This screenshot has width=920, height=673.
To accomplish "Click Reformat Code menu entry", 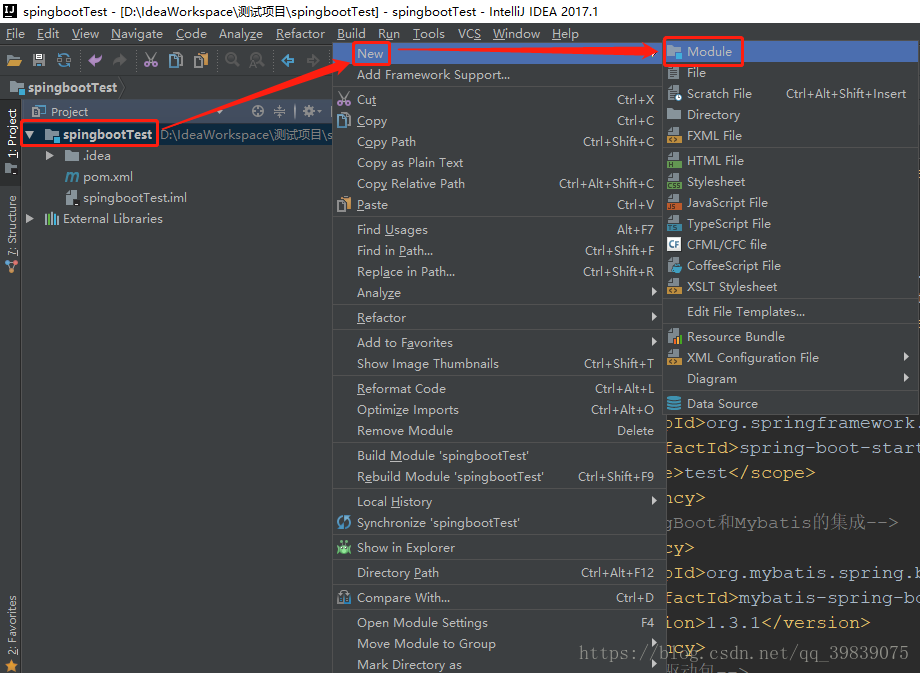I will click(498, 388).
